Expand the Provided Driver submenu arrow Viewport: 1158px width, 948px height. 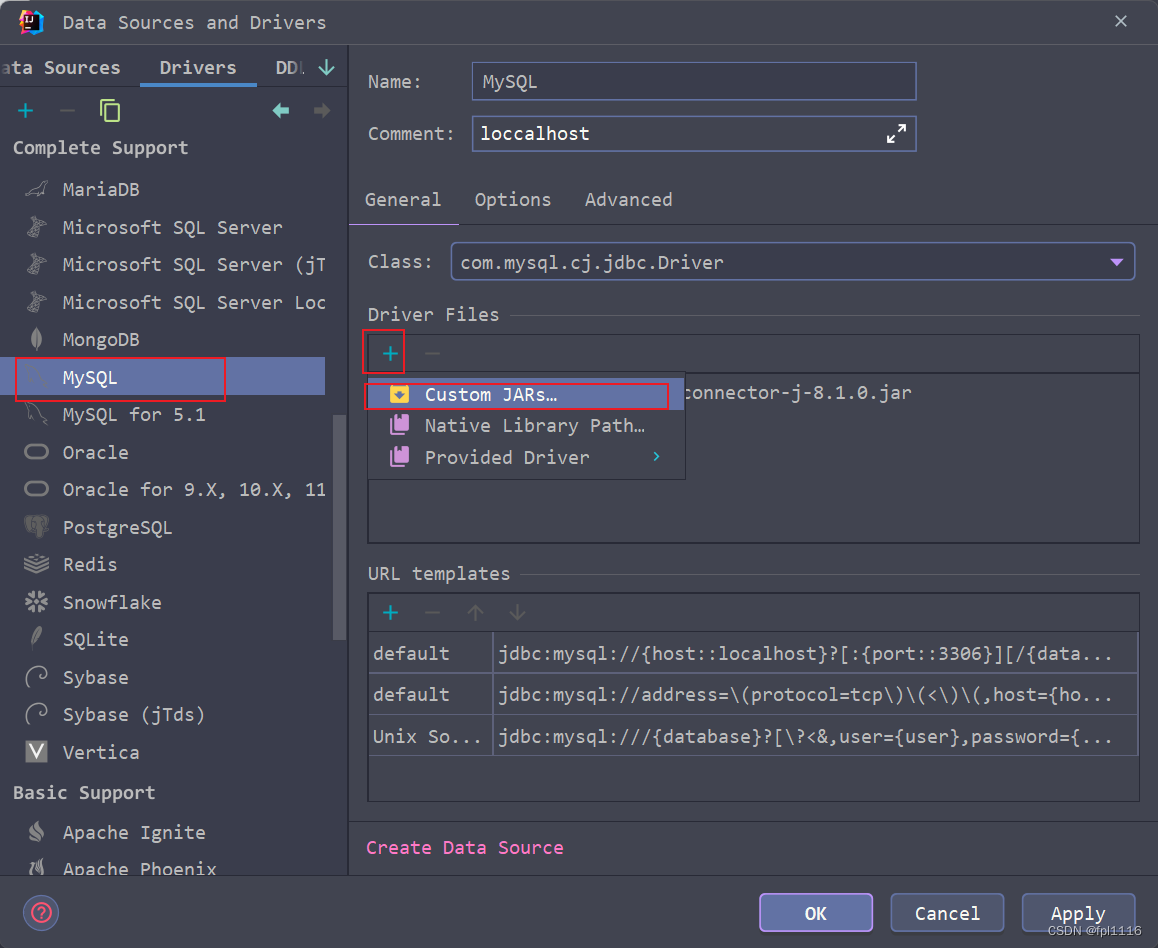[656, 456]
